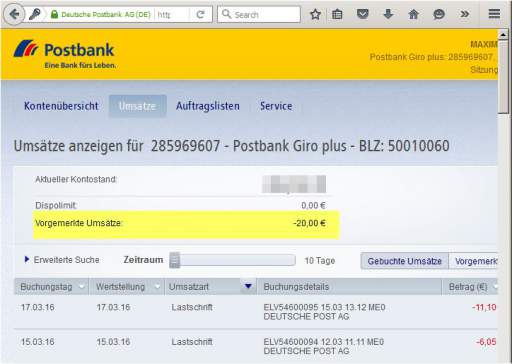Open the Kontenübersicht tab

point(61,106)
